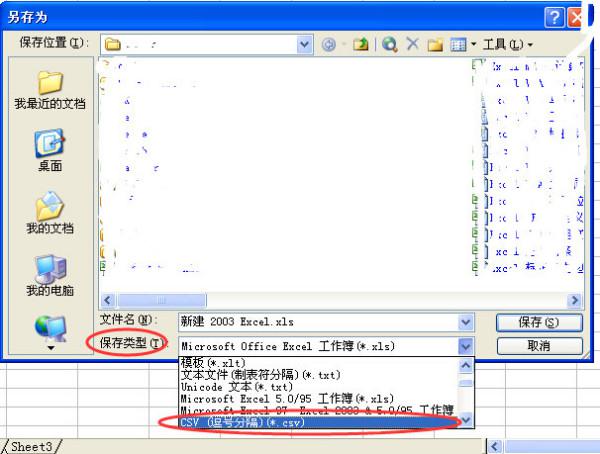Screen dimensions: 600x454
Task: Choose CSV comma-delimited (*.csv) file type
Action: [318, 422]
